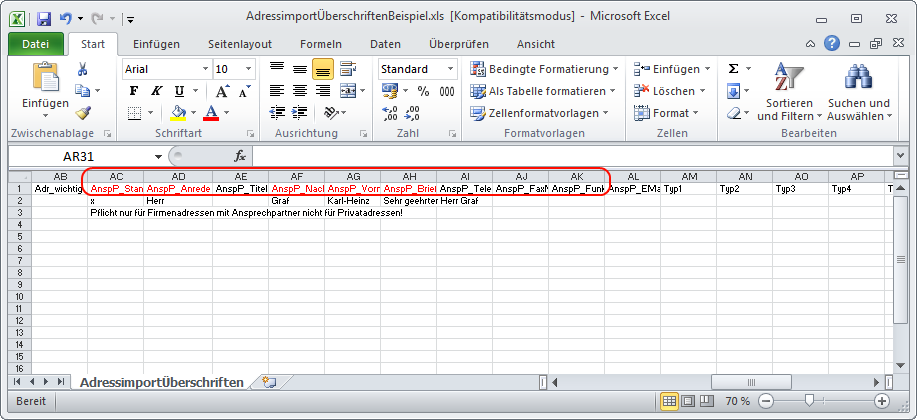917x420 pixels.
Task: Click the Fill down arrow icon
Action: pos(733,91)
